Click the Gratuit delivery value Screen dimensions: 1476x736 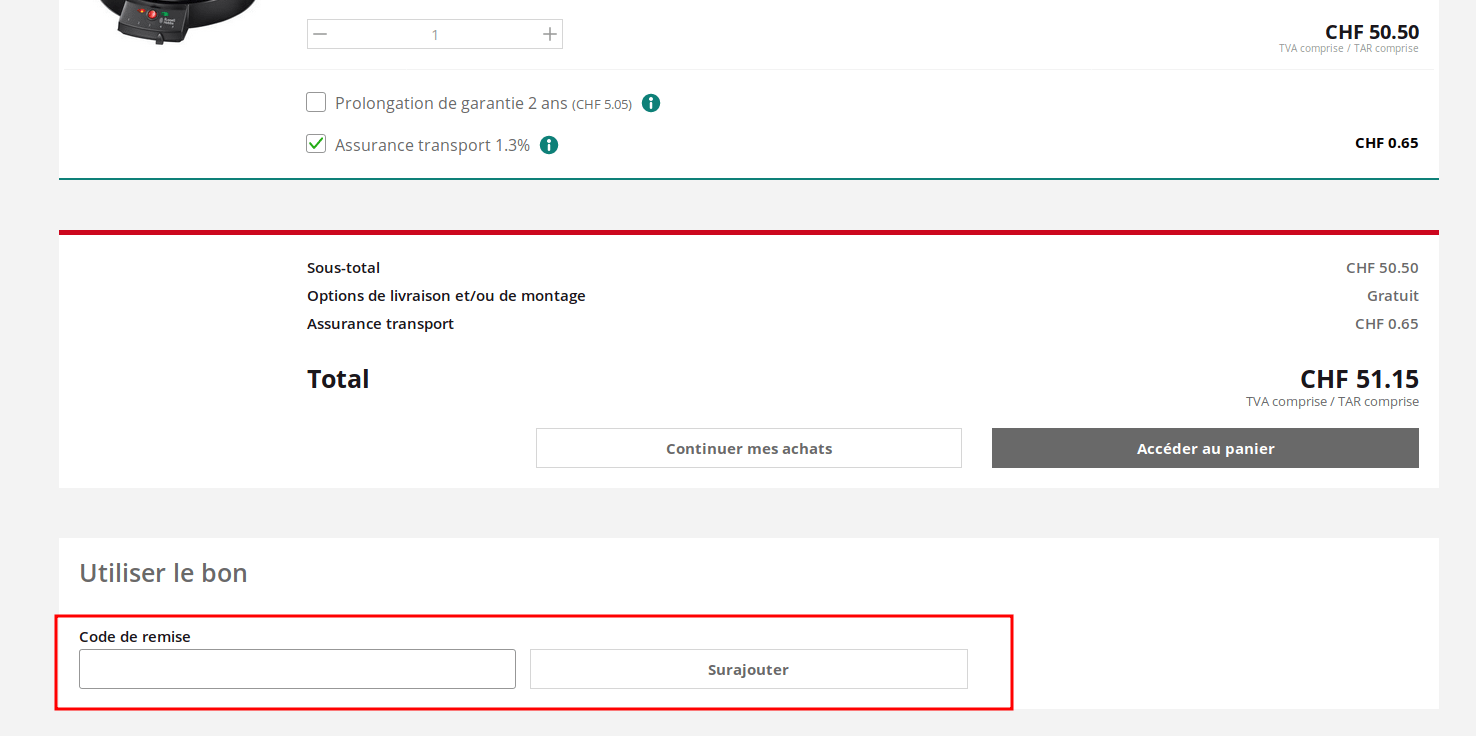point(1392,296)
